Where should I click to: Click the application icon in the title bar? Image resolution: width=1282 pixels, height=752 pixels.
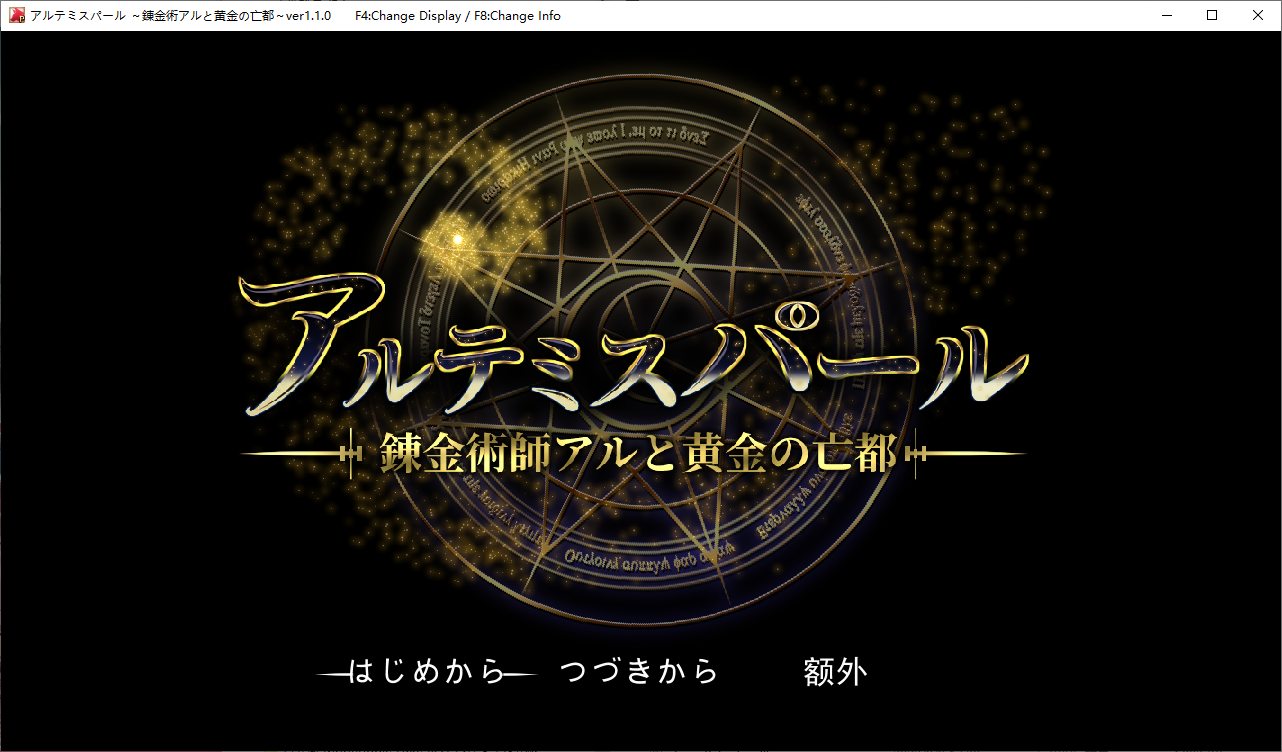pos(17,16)
